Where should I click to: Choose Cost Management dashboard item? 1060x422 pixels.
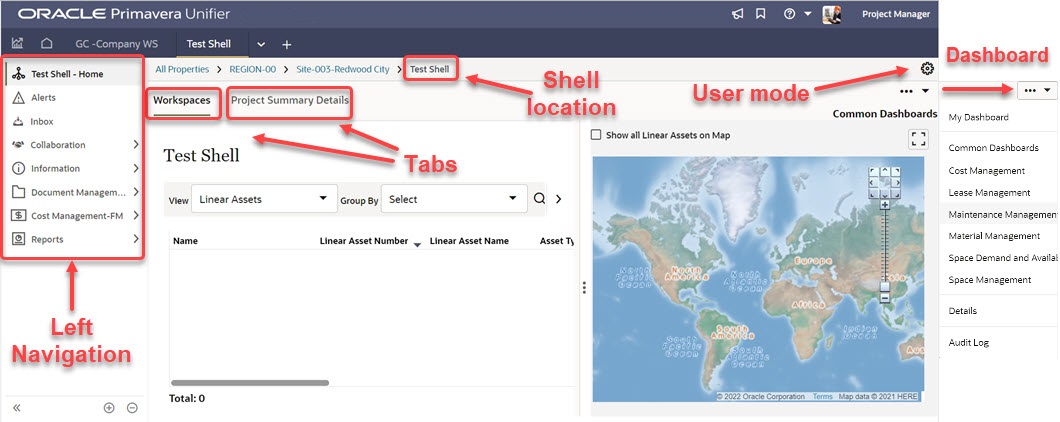[x=987, y=170]
